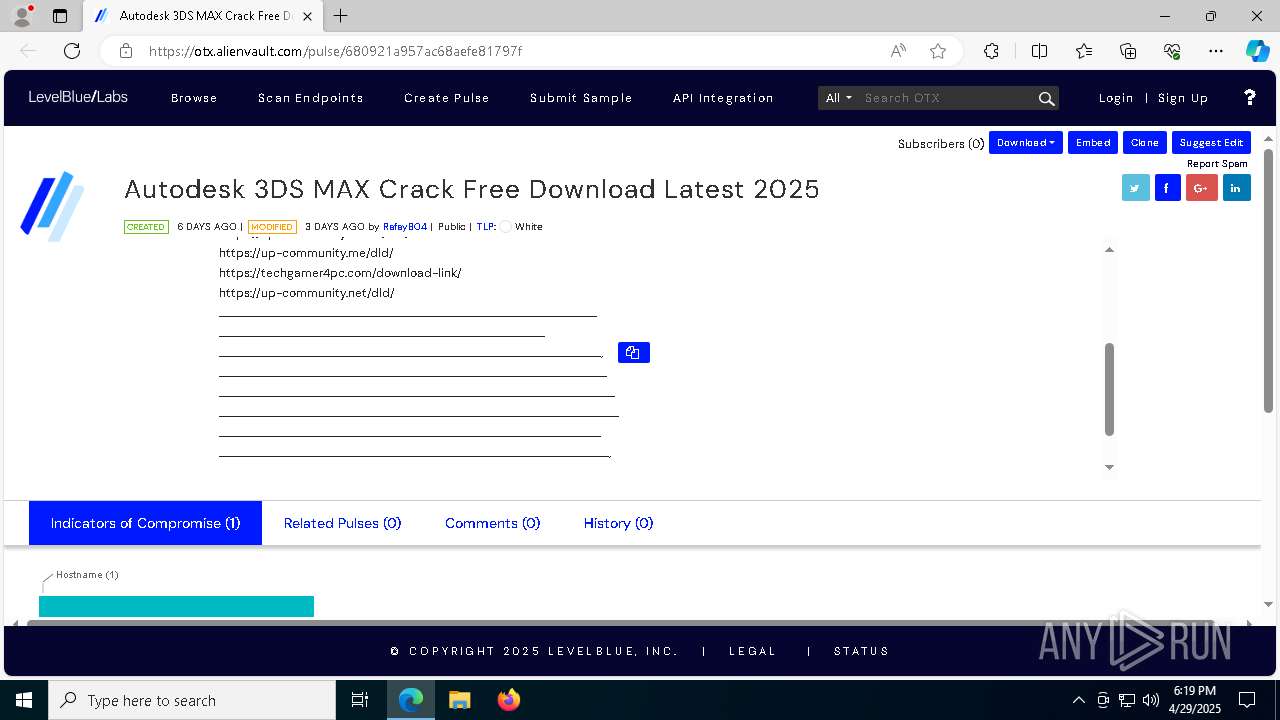Click the description box scrollbar thumb
Image resolution: width=1280 pixels, height=720 pixels.
pyautogui.click(x=1109, y=389)
